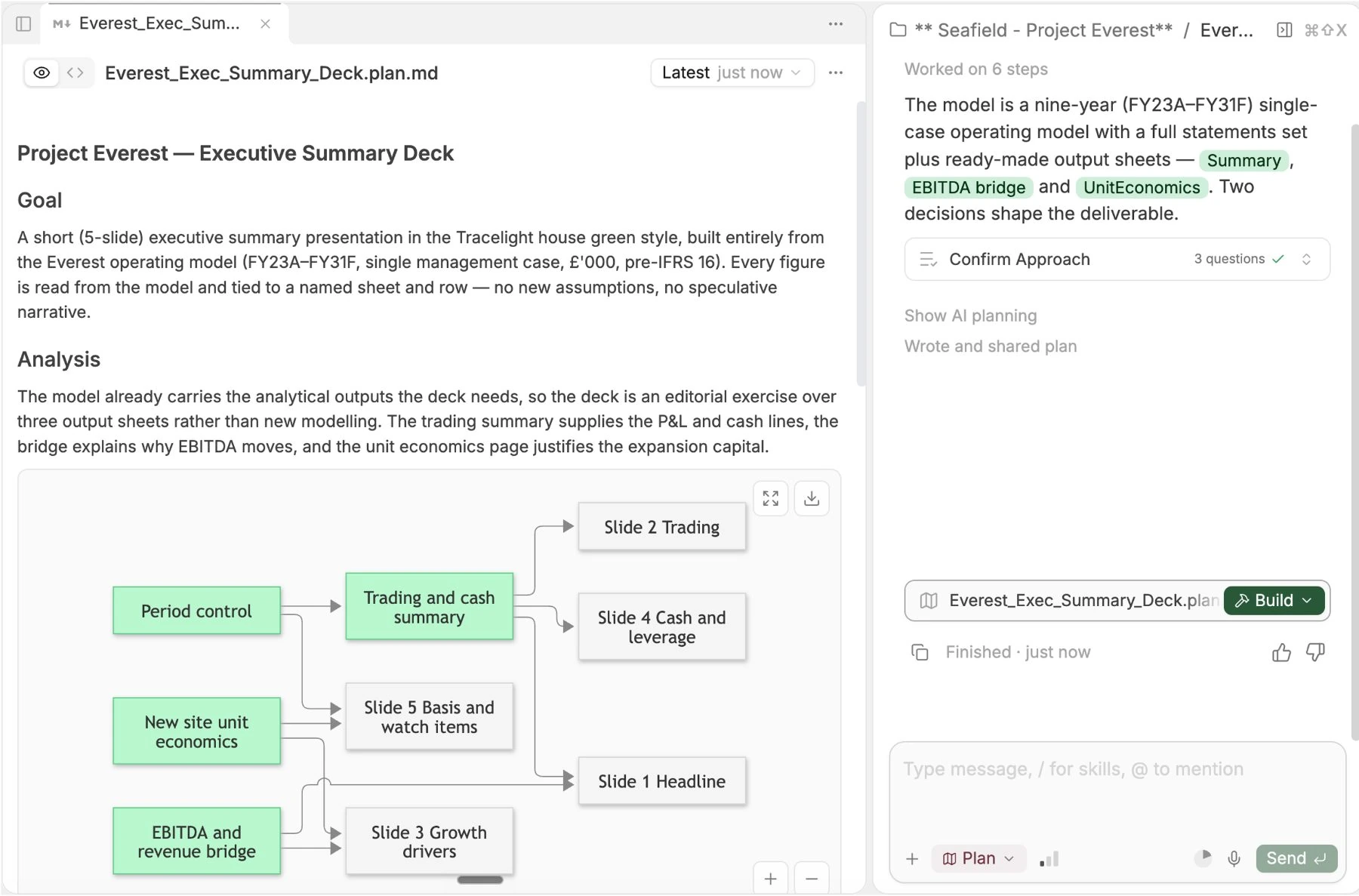Open the EBITDA bridge sheet tag
Viewport: 1359px width, 896px height.
tap(969, 188)
